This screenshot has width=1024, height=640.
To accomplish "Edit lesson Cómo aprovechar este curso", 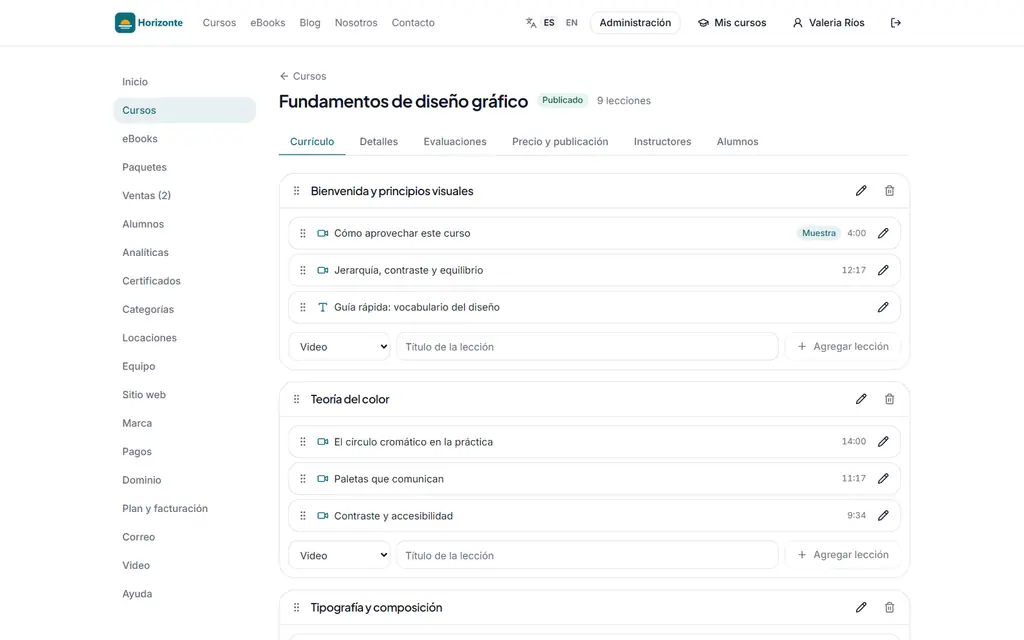I will pos(883,233).
